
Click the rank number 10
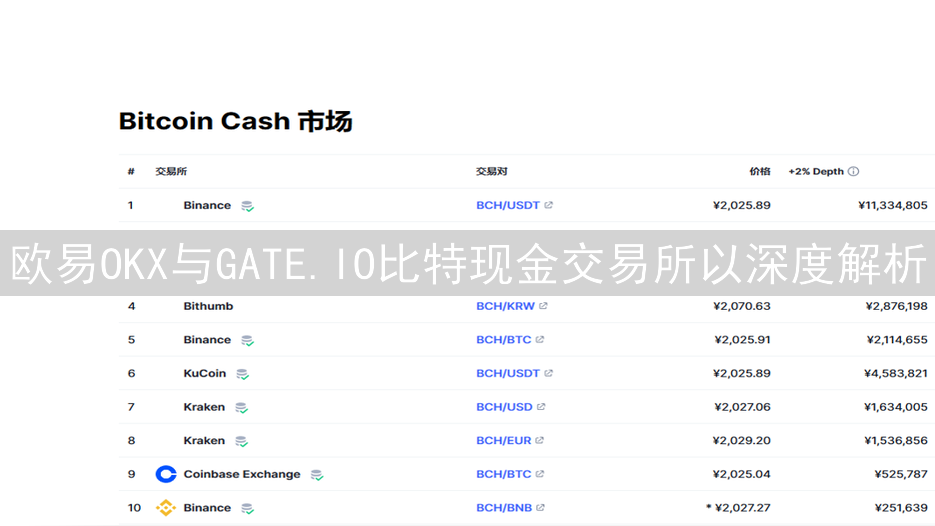pyautogui.click(x=134, y=508)
